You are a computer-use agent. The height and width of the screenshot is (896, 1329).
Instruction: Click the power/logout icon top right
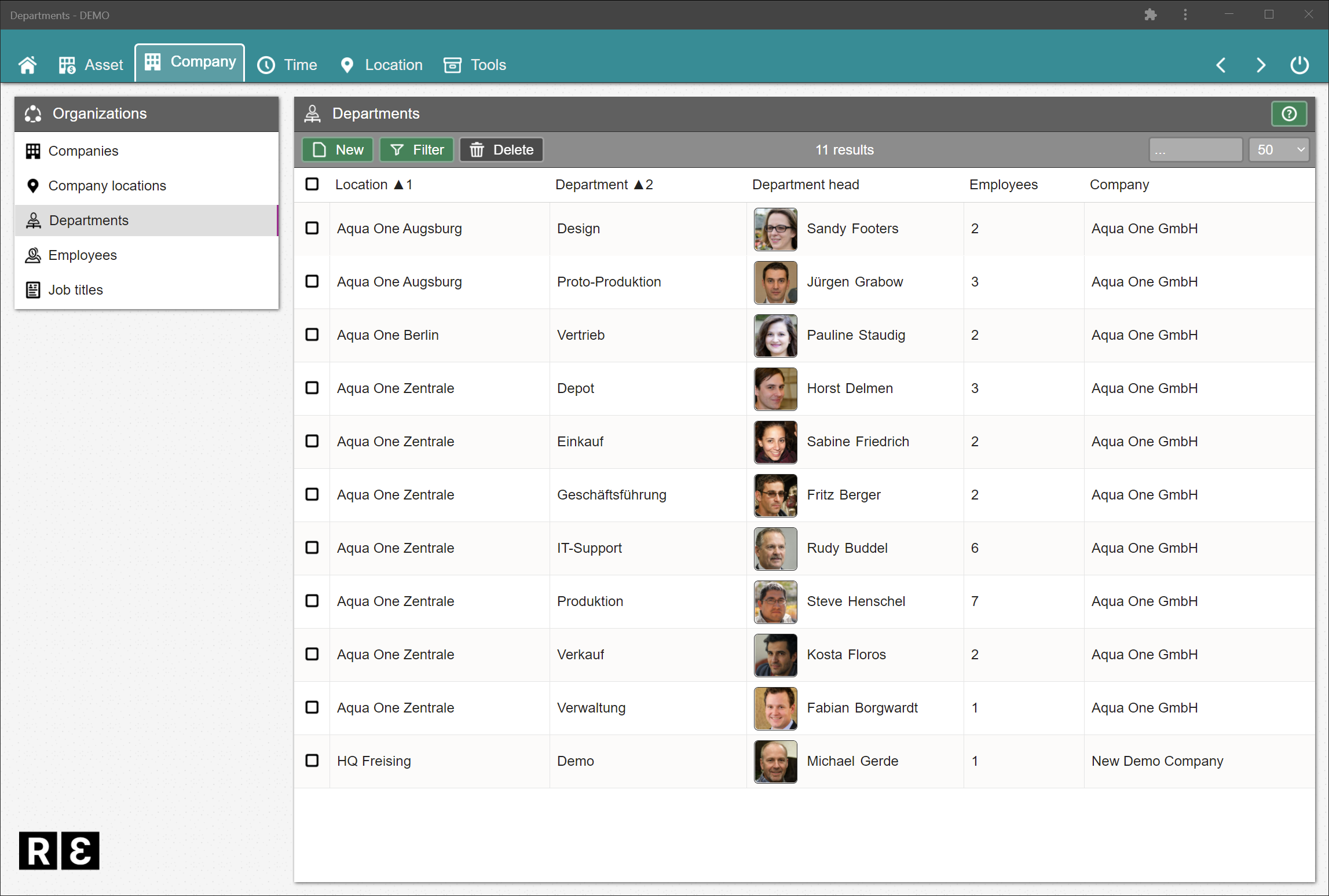(x=1299, y=65)
